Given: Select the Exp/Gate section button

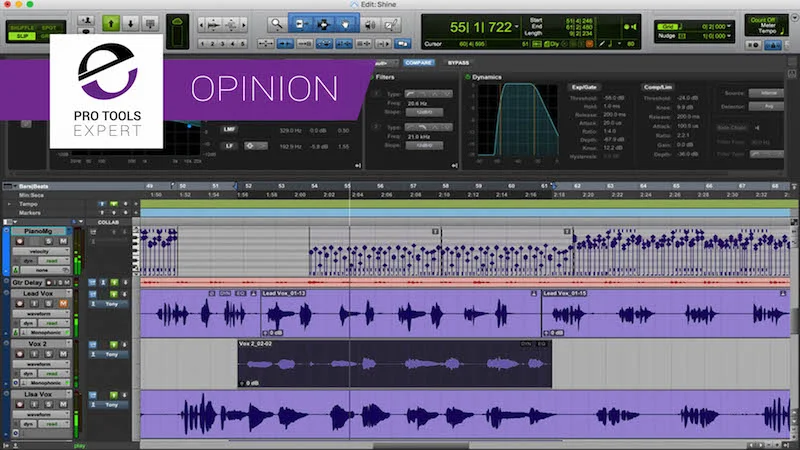Looking at the screenshot, I should [x=584, y=87].
